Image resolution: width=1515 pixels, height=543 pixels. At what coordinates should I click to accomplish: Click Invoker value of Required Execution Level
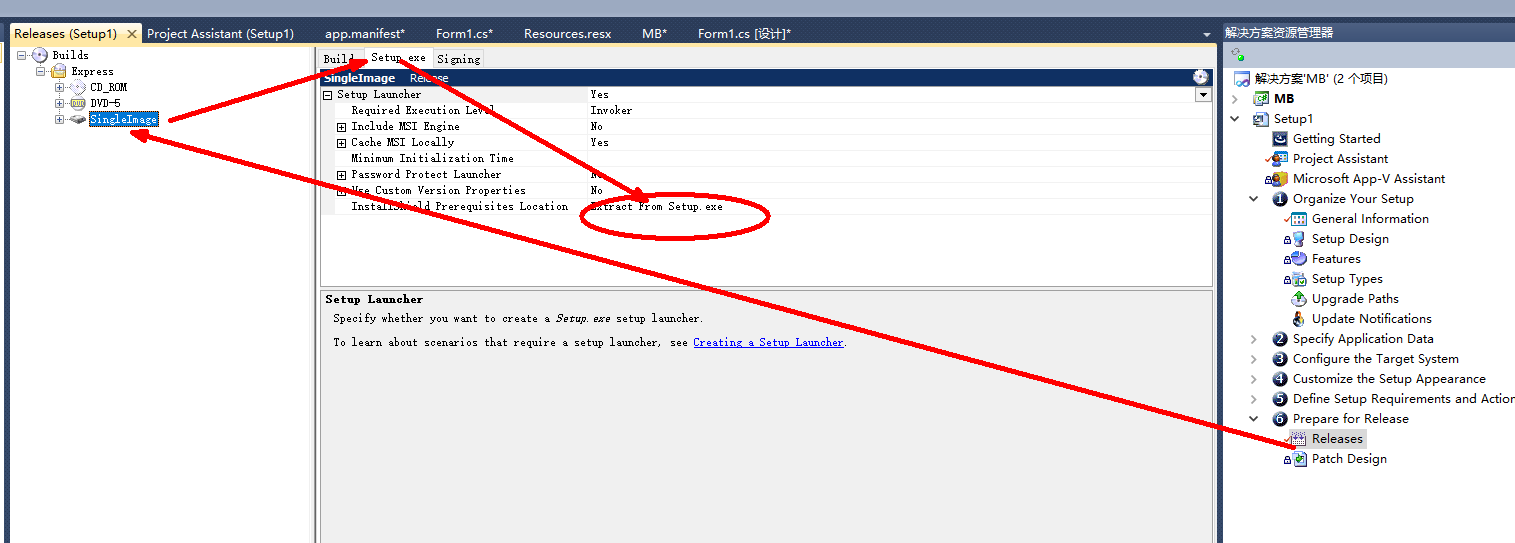click(611, 110)
